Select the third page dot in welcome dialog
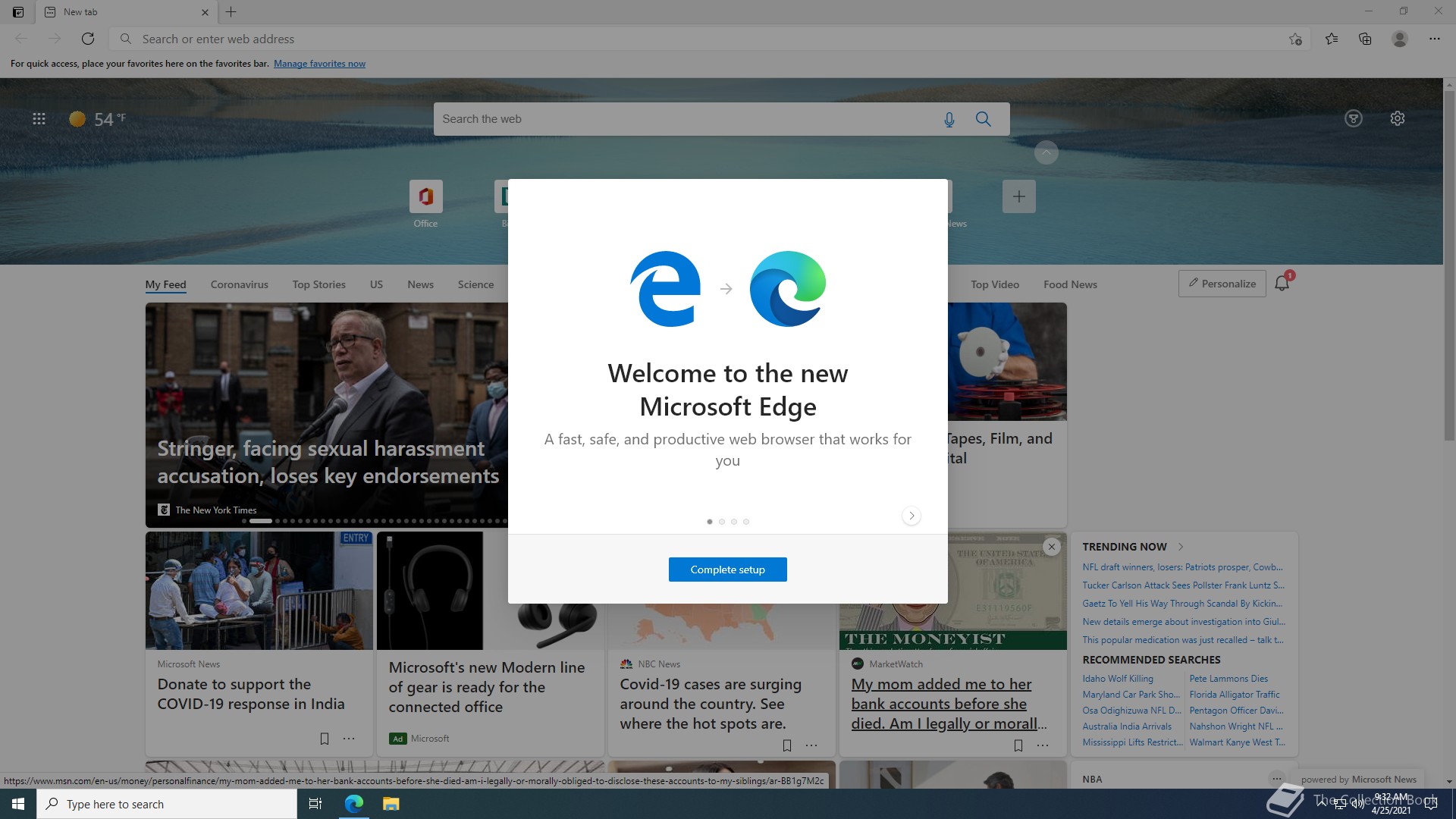Viewport: 1456px width, 819px height. click(x=734, y=522)
